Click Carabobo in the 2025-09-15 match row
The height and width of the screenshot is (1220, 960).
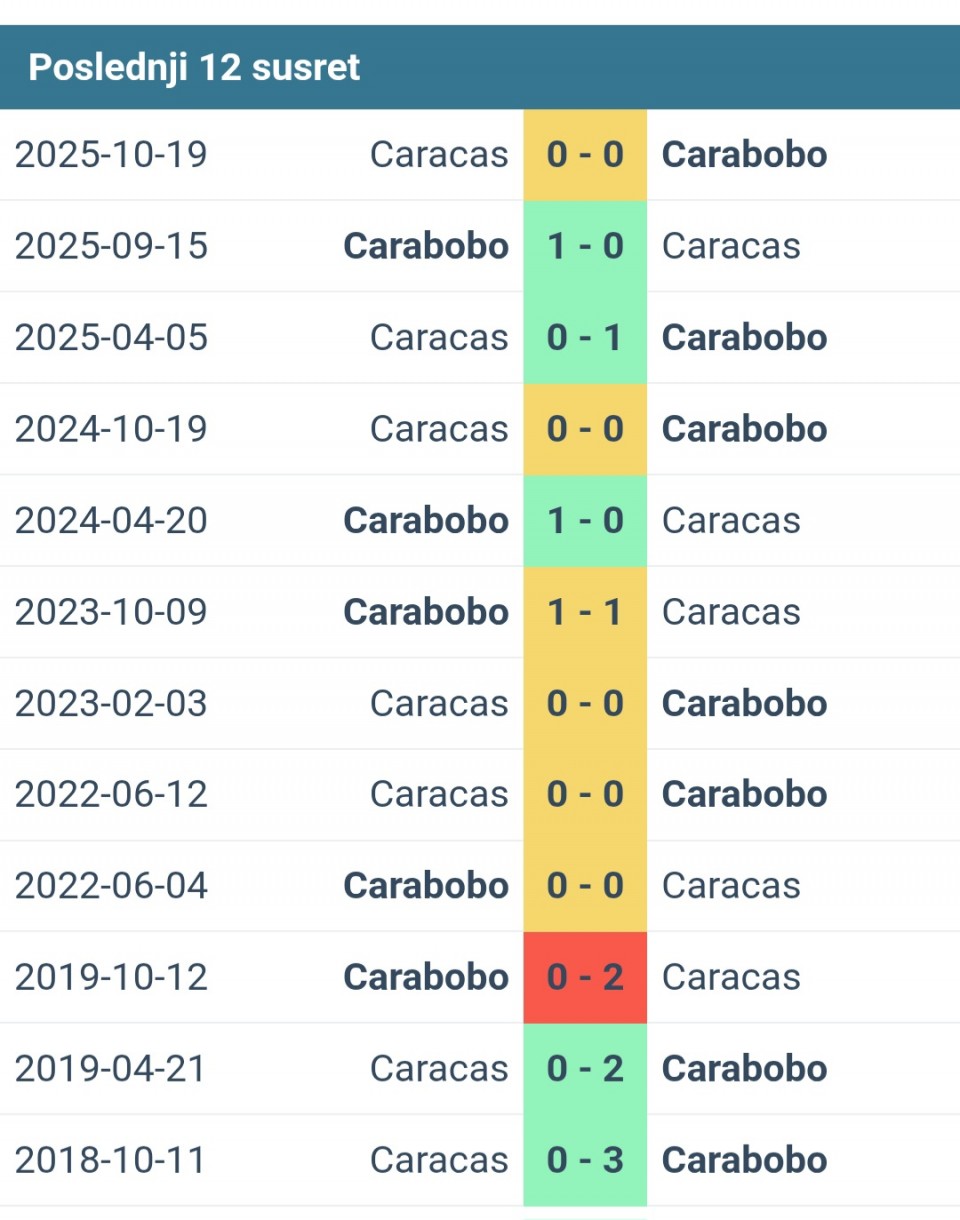[426, 246]
